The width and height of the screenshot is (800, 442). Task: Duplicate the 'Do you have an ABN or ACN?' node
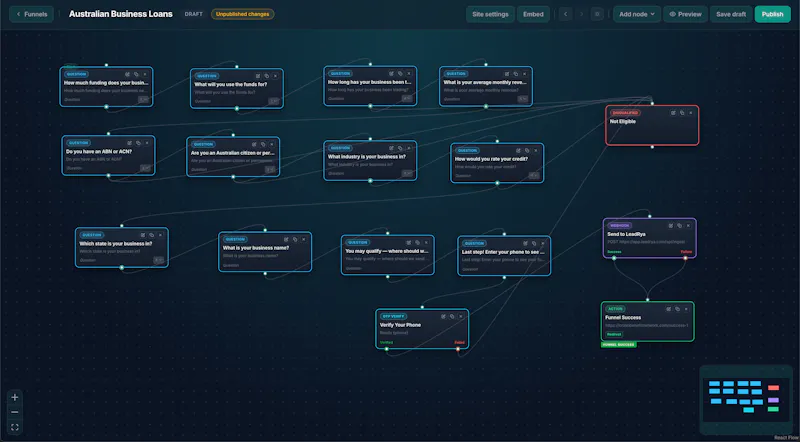point(138,143)
